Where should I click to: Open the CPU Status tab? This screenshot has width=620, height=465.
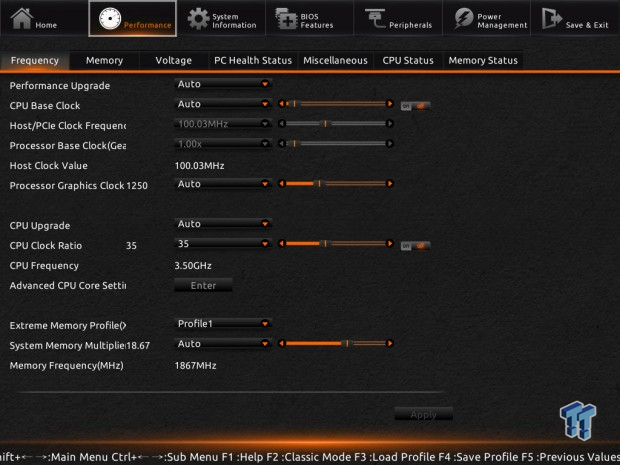pos(408,60)
